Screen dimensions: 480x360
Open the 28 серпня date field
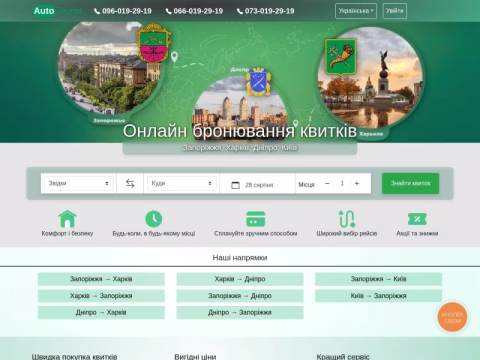point(257,183)
